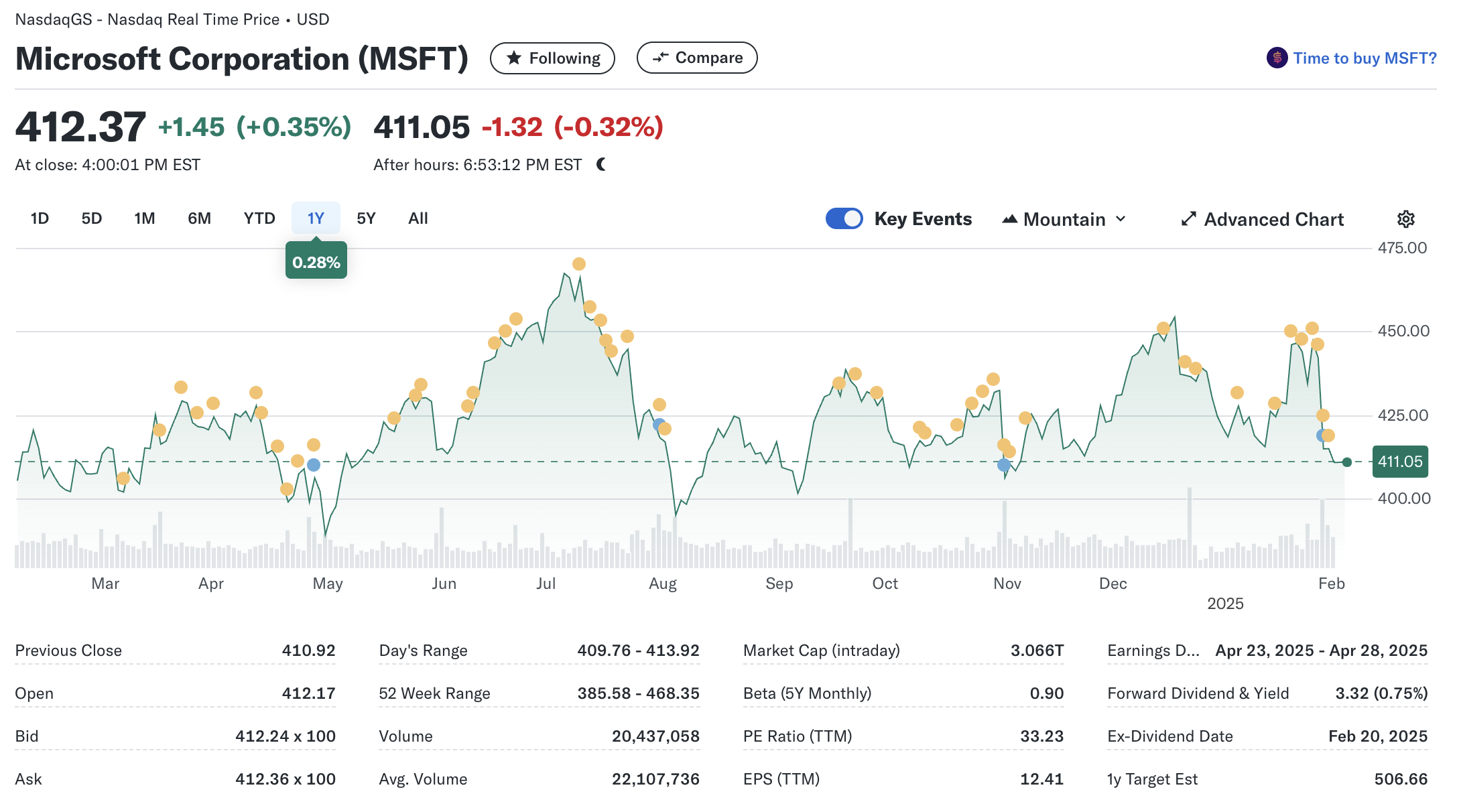Switch to the YTD range tab
Viewport: 1457px width, 812px height.
pyautogui.click(x=259, y=218)
